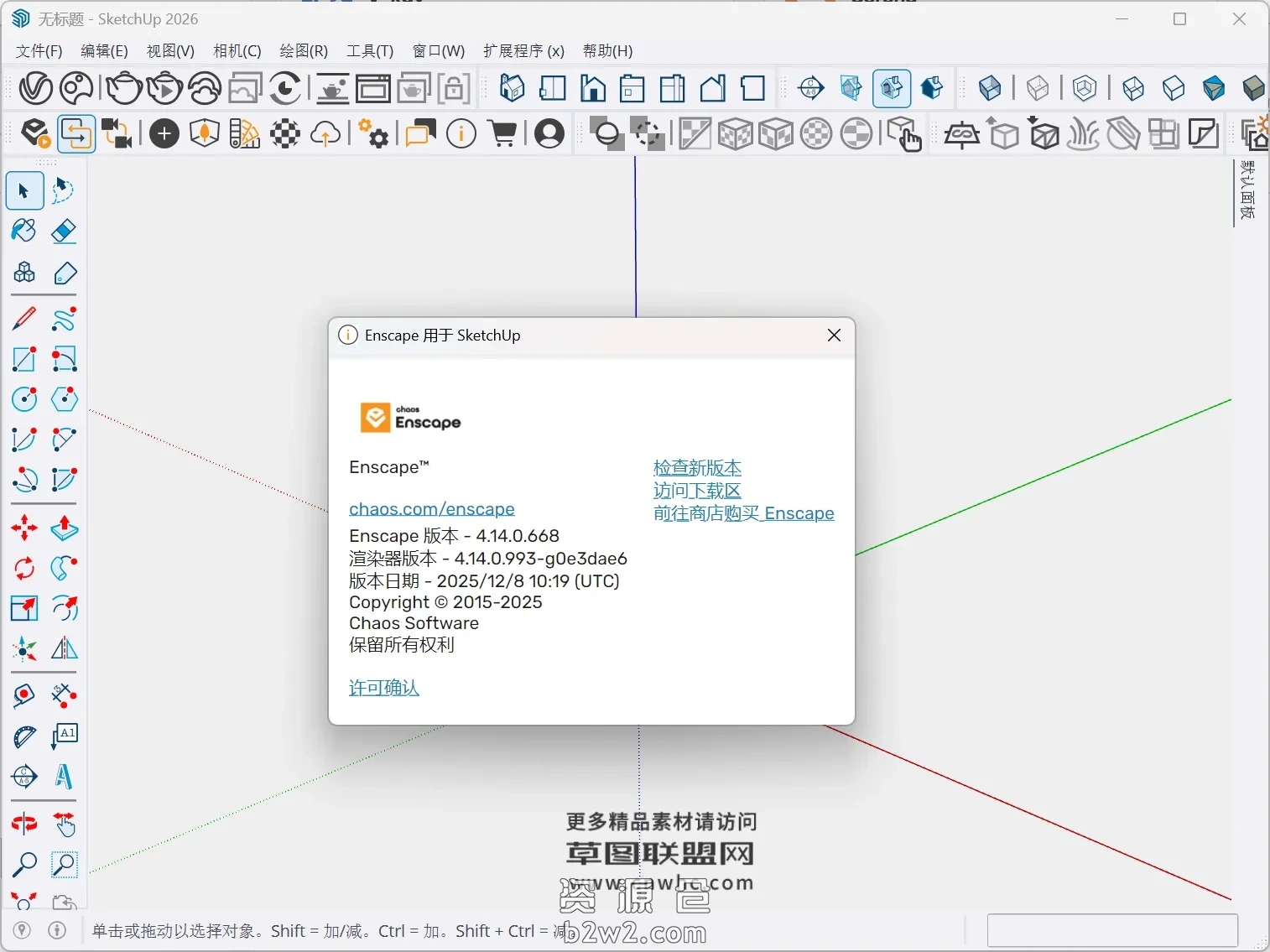Image resolution: width=1270 pixels, height=952 pixels.
Task: Select the Move tool
Action: pyautogui.click(x=23, y=528)
